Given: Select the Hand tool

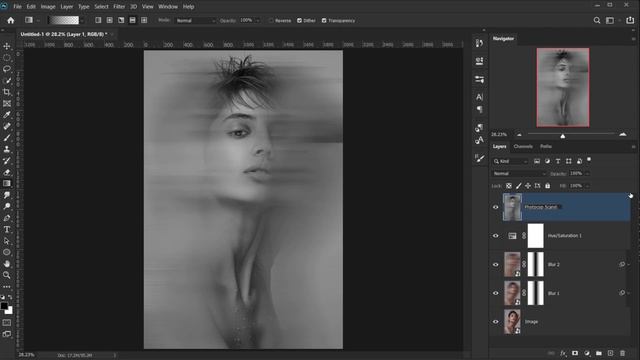Looking at the screenshot, I should tap(7, 264).
